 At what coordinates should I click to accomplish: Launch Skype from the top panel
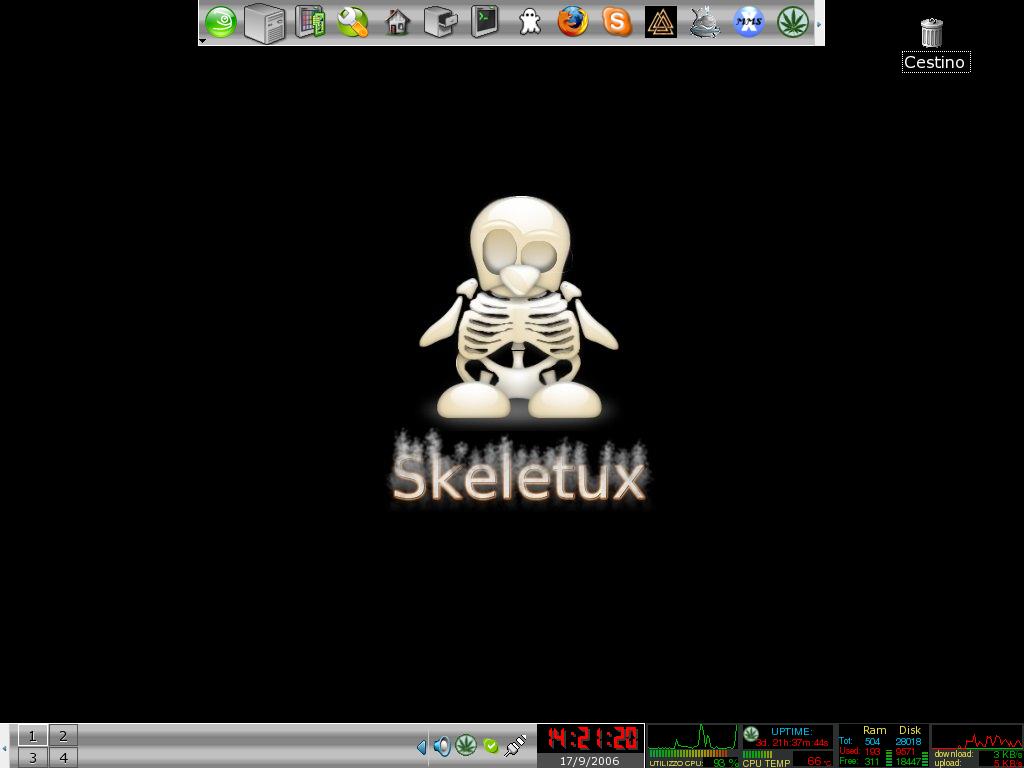pyautogui.click(x=616, y=22)
